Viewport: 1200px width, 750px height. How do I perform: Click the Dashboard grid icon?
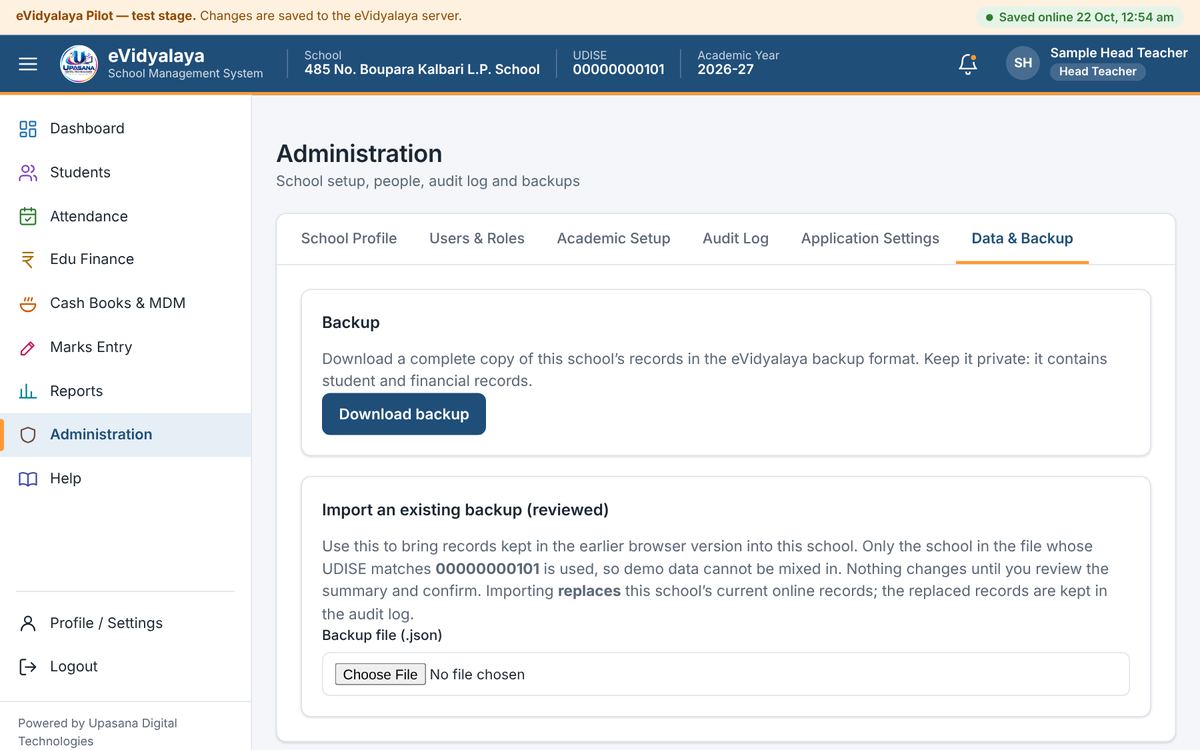coord(28,128)
